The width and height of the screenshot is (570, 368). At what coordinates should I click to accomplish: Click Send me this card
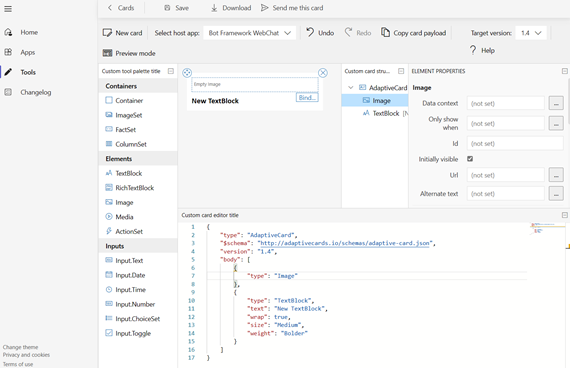[292, 8]
